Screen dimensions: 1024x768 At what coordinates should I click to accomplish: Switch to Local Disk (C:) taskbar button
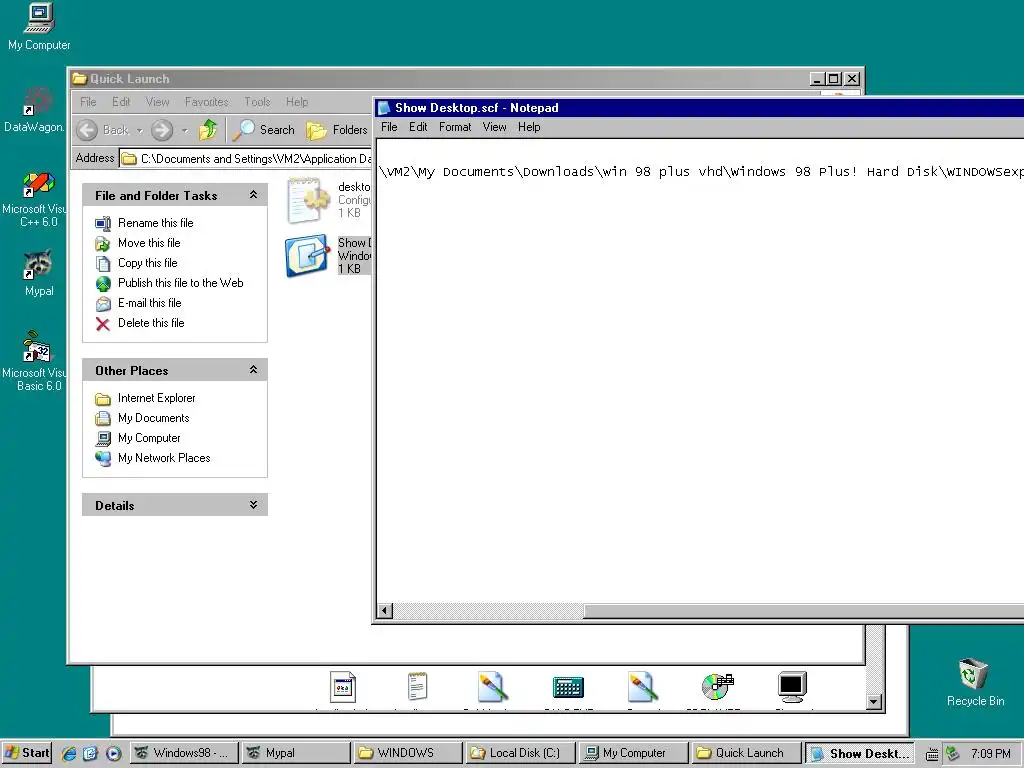[521, 753]
